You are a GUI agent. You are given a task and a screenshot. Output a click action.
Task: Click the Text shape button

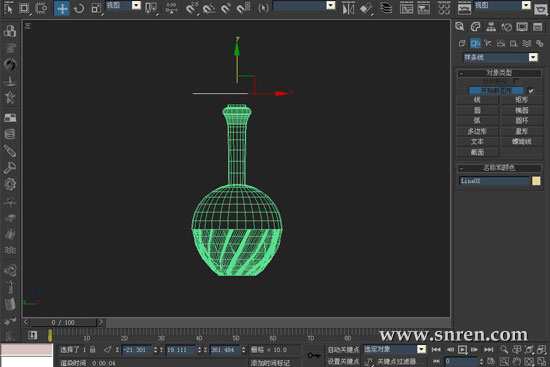tap(477, 142)
